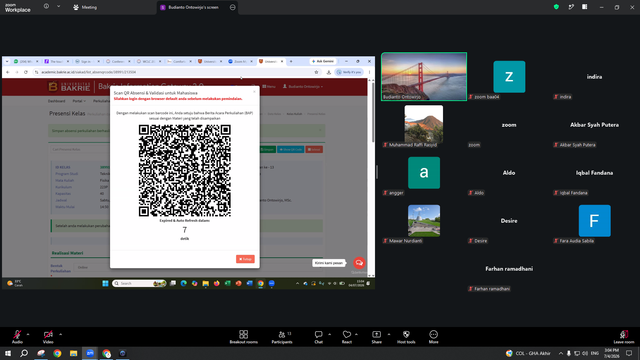
Task: Click the Dashboard menu item
Action: (56, 101)
